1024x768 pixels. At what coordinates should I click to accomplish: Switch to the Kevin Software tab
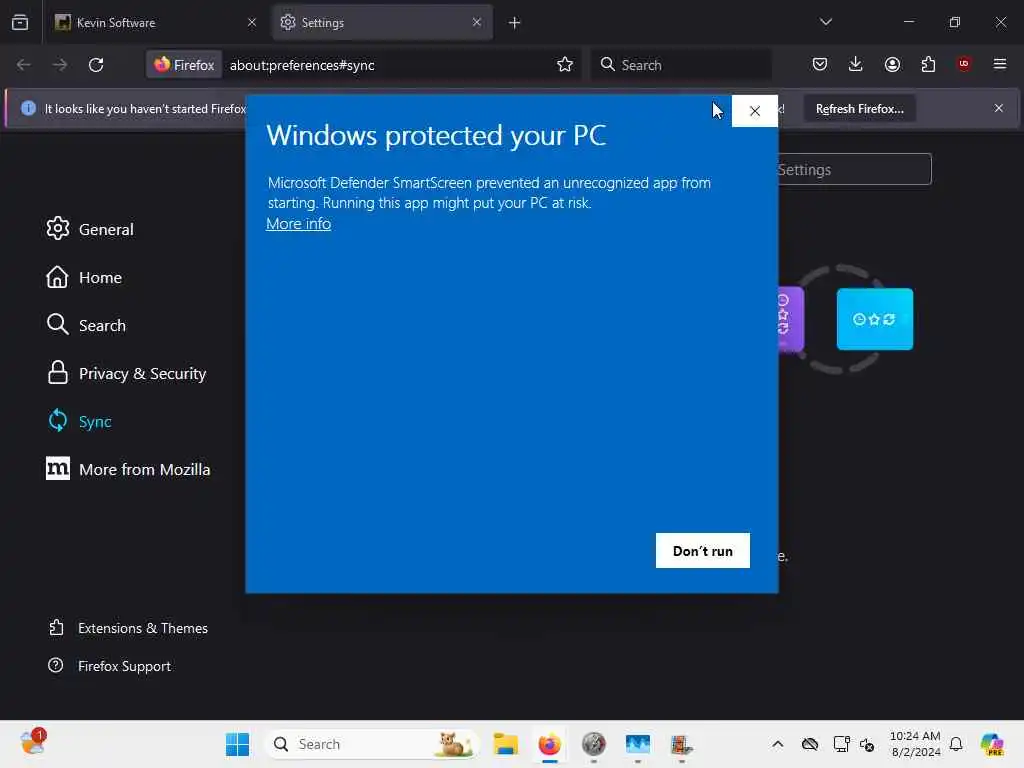[155, 23]
